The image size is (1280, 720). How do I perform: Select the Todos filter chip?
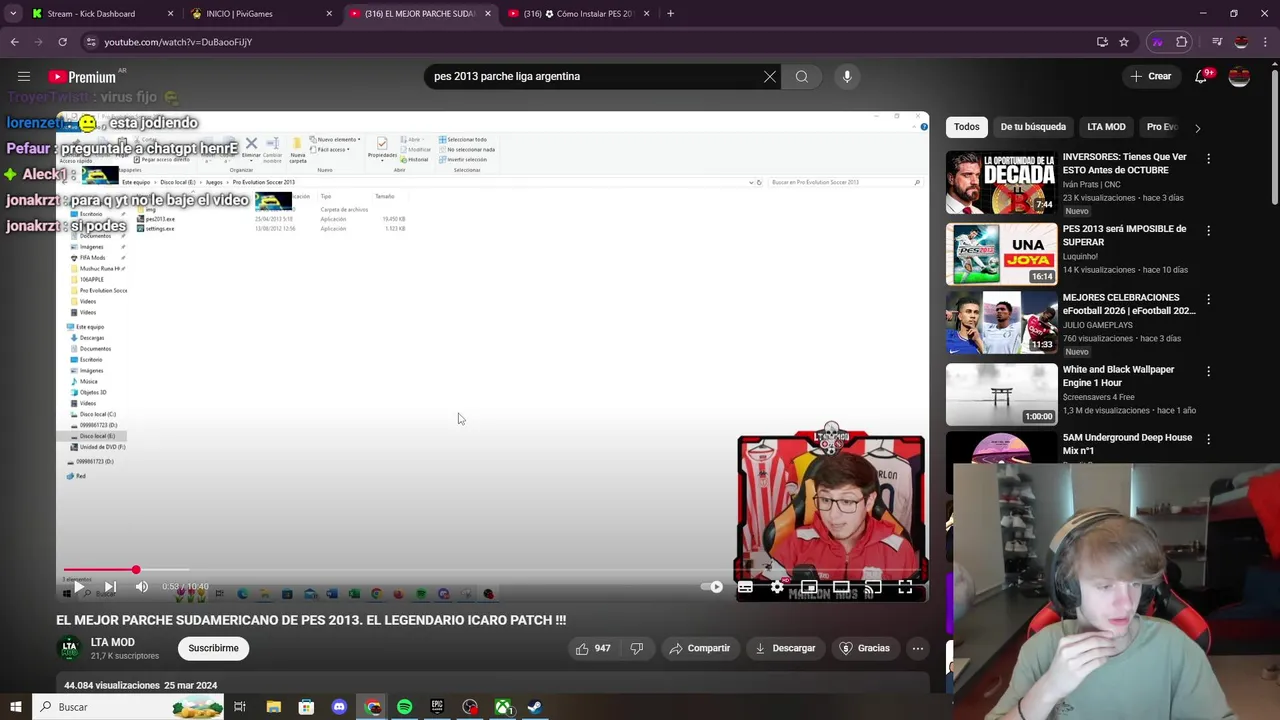[x=966, y=127]
